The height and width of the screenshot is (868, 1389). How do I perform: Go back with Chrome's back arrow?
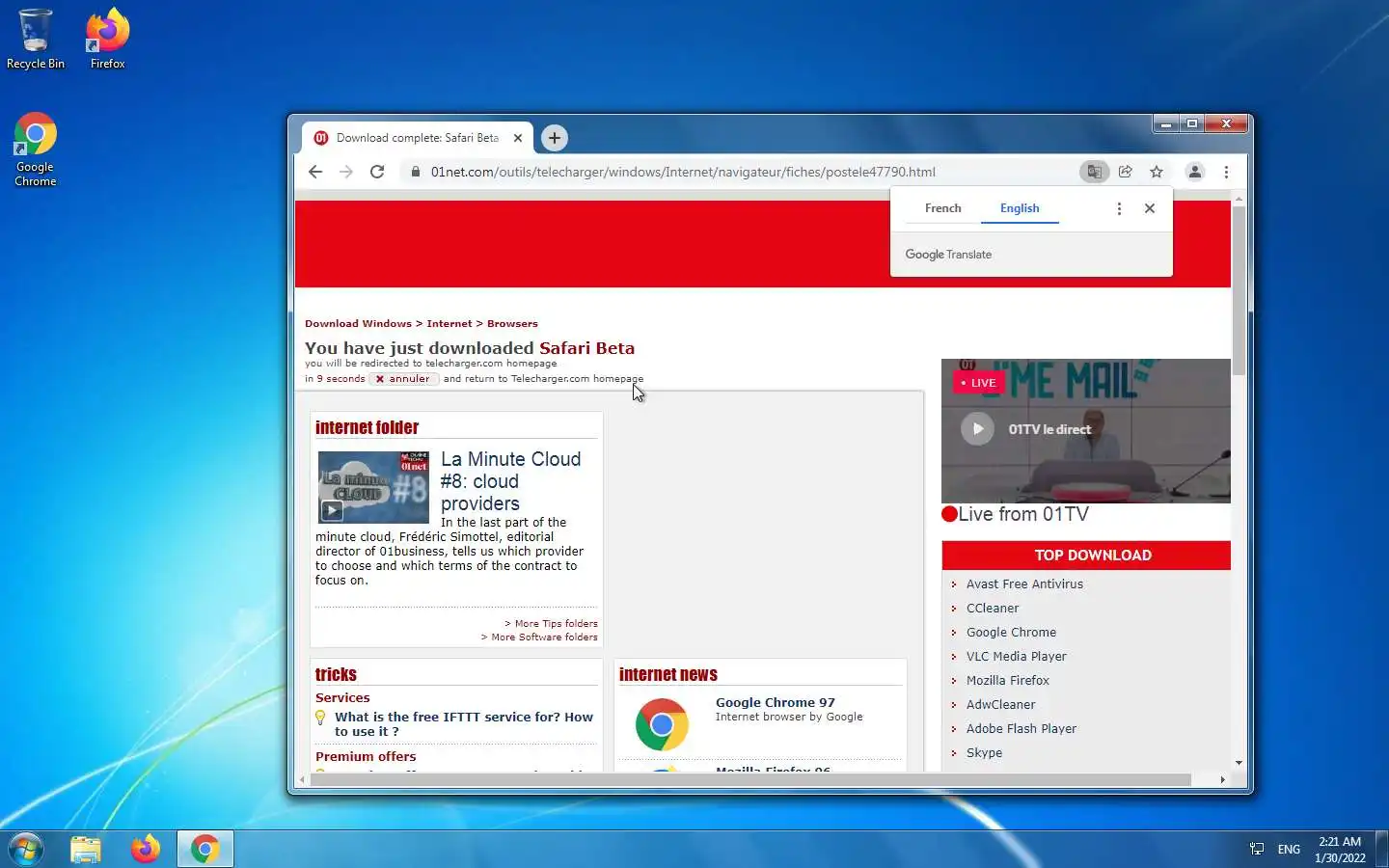pos(315,172)
